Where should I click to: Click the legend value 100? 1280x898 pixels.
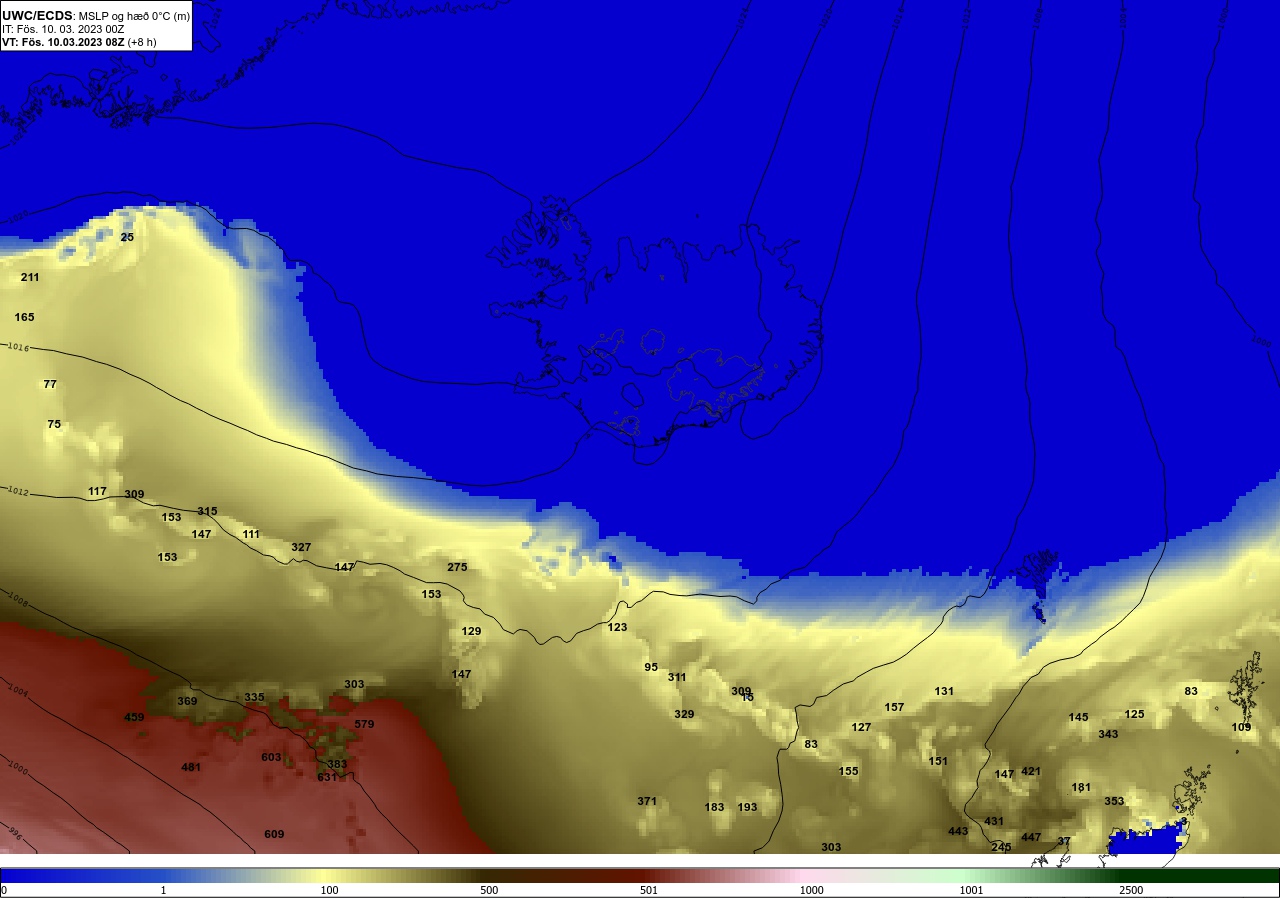tap(329, 890)
